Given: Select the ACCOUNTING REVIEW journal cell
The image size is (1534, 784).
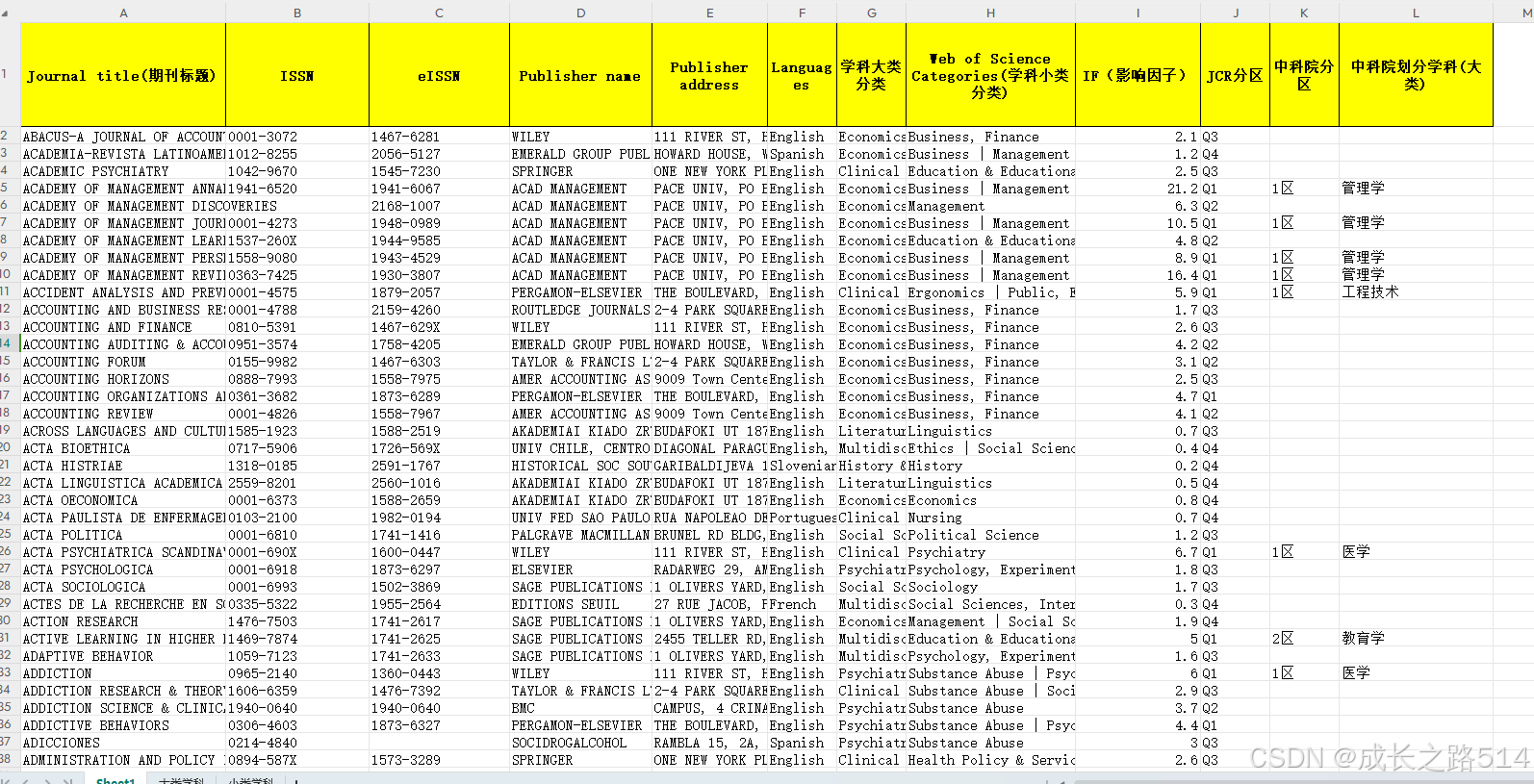Looking at the screenshot, I should click(123, 414).
